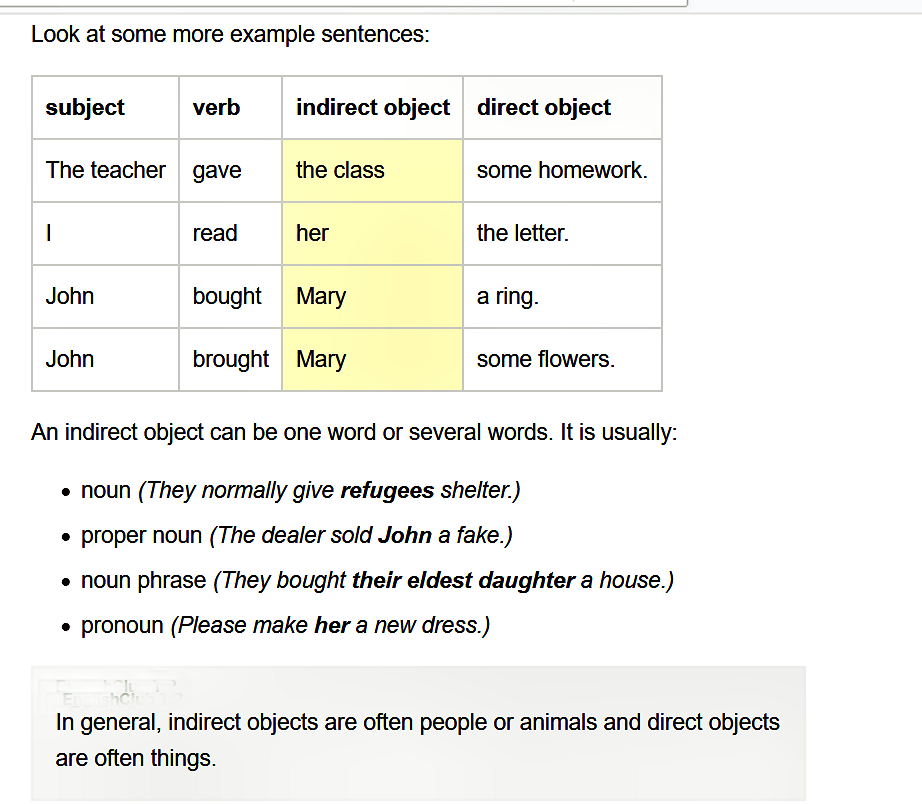Viewport: 922px width, 804px height.
Task: Select the 'some homework.' cell
Action: click(563, 171)
